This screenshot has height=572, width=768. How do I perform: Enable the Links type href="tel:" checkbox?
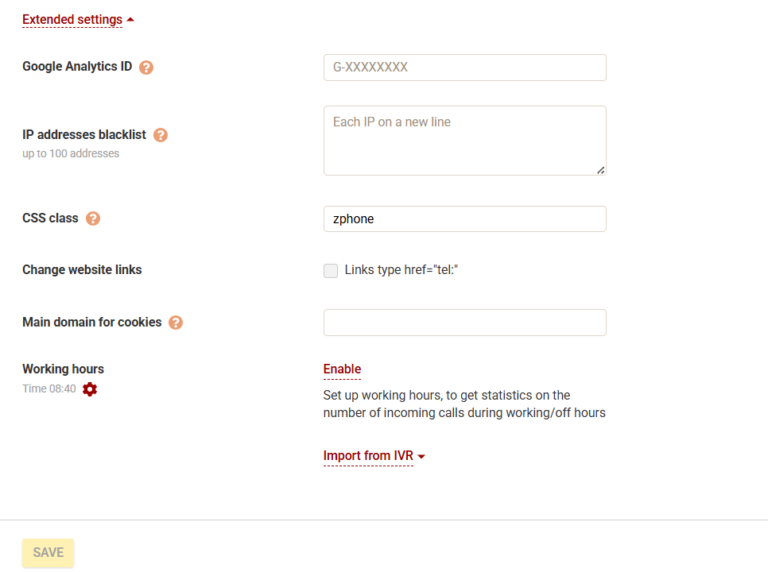click(x=331, y=270)
